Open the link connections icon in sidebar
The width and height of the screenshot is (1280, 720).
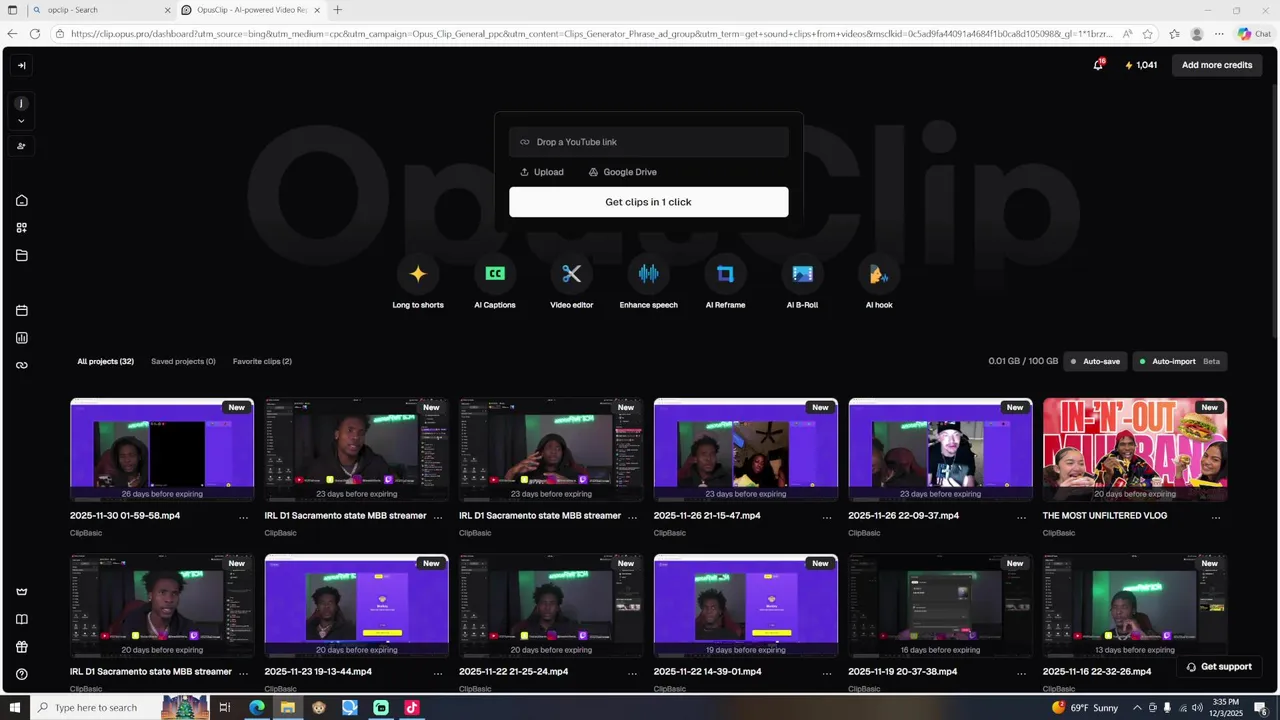[x=22, y=365]
